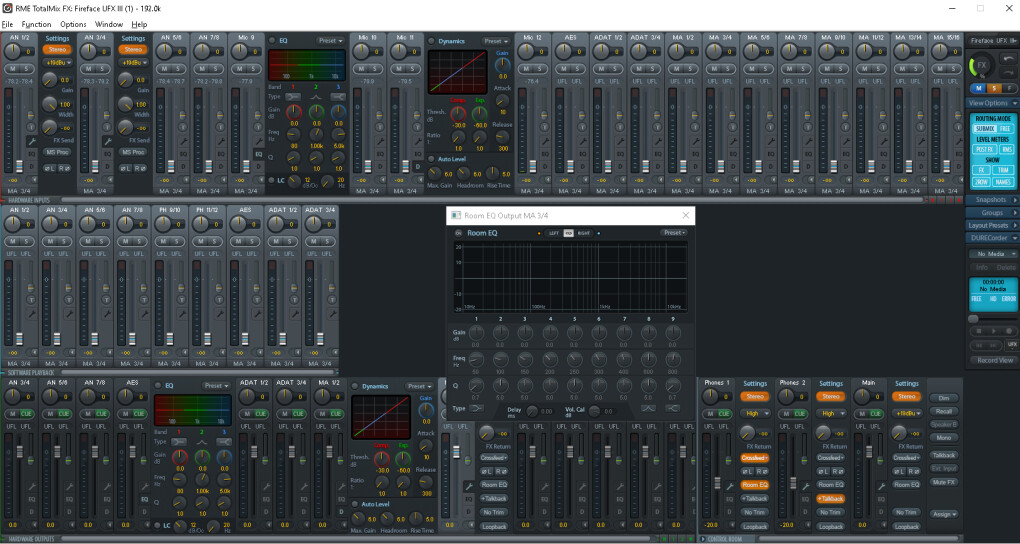Click the undo arrow icon in right panel
This screenshot has width=1020, height=544.
point(1008,58)
